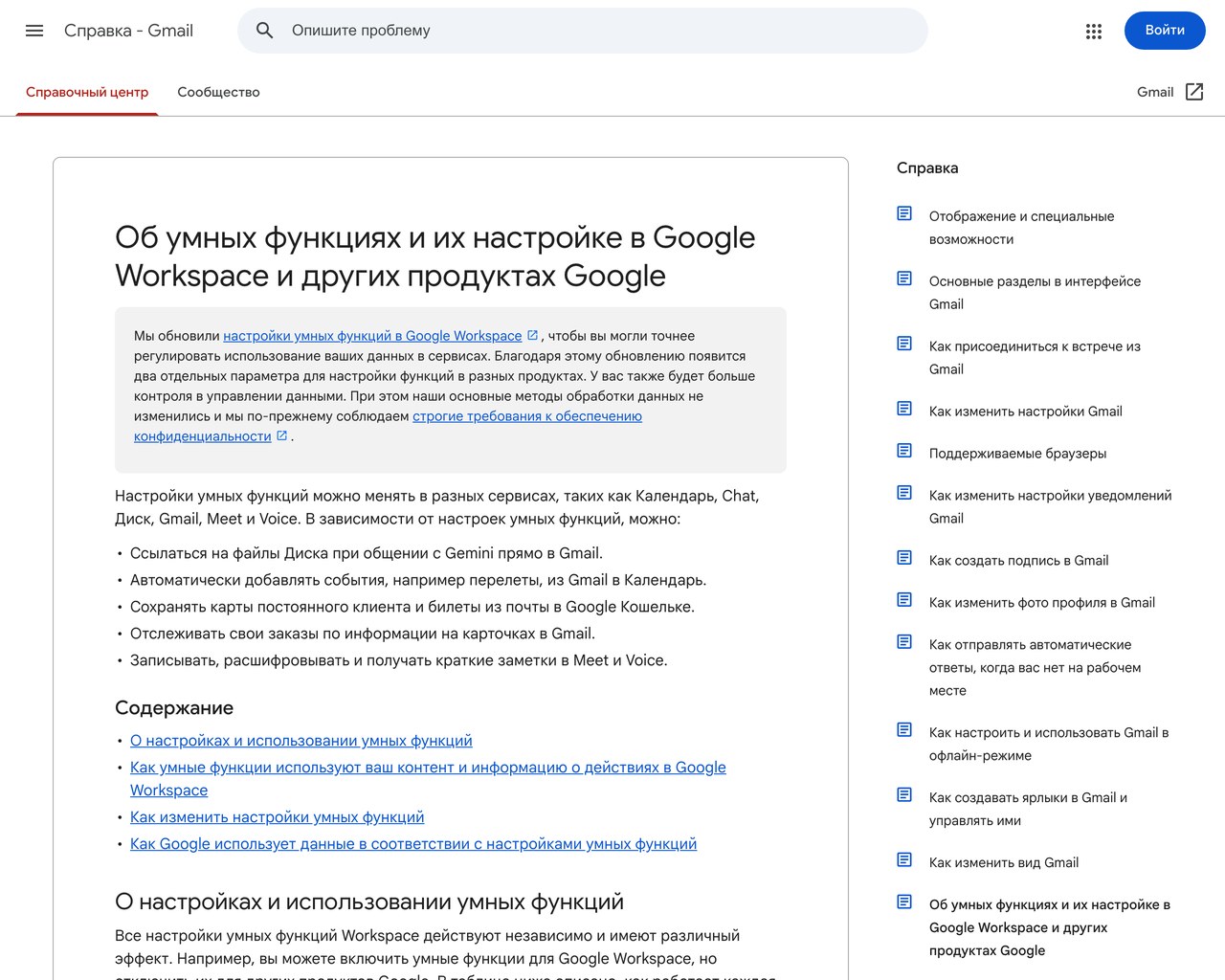Open link 'настройки умных функций в Google Workspace'
The image size is (1225, 980).
click(372, 336)
